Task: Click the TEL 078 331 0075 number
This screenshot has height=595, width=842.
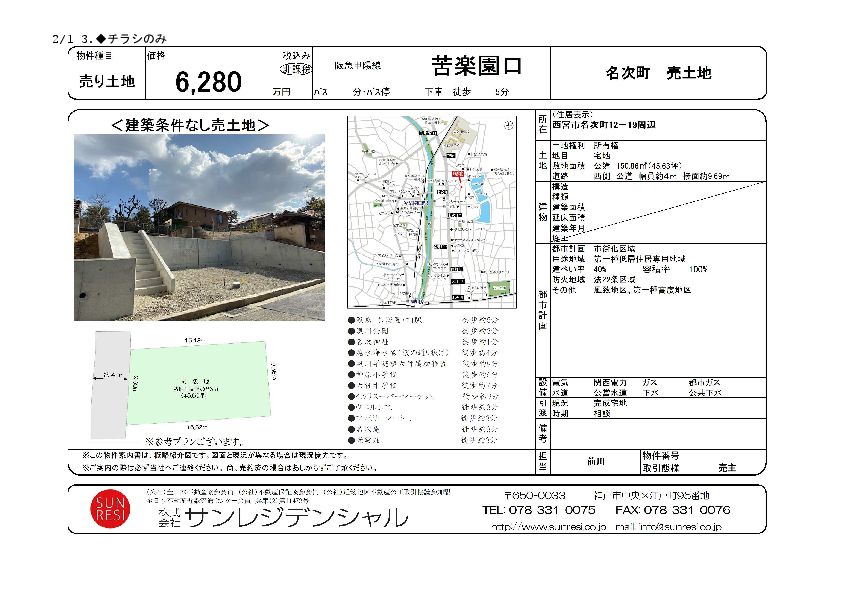Action: tap(539, 510)
